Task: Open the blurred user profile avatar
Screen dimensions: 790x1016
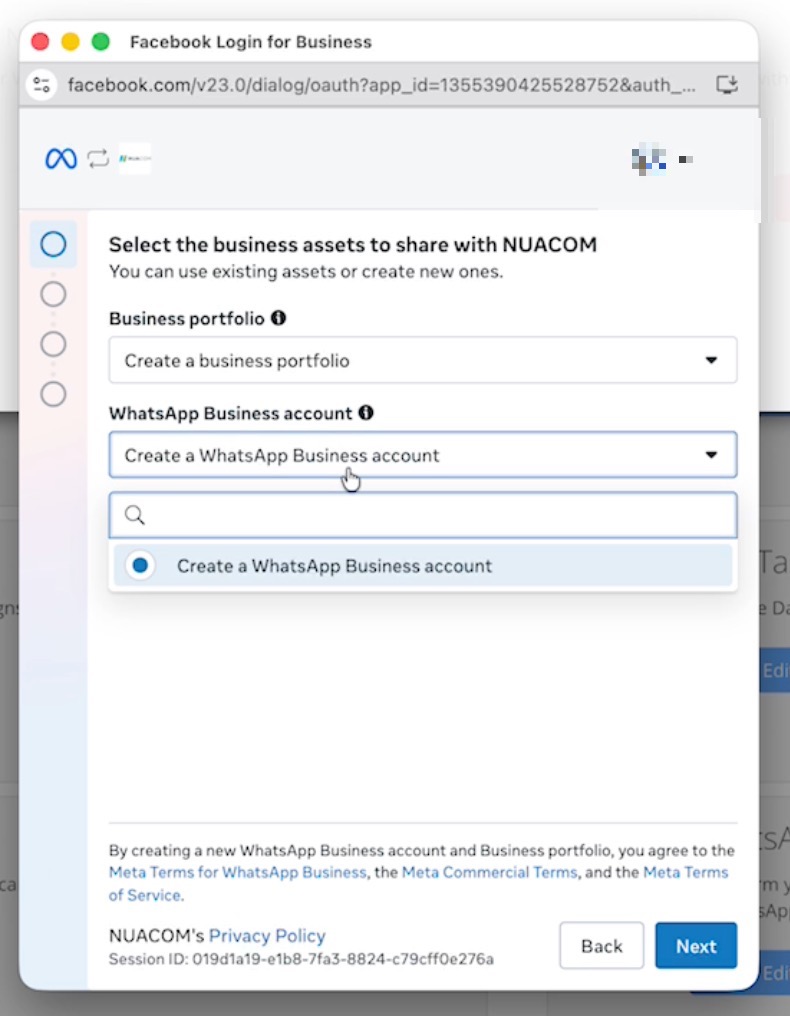Action: point(649,160)
